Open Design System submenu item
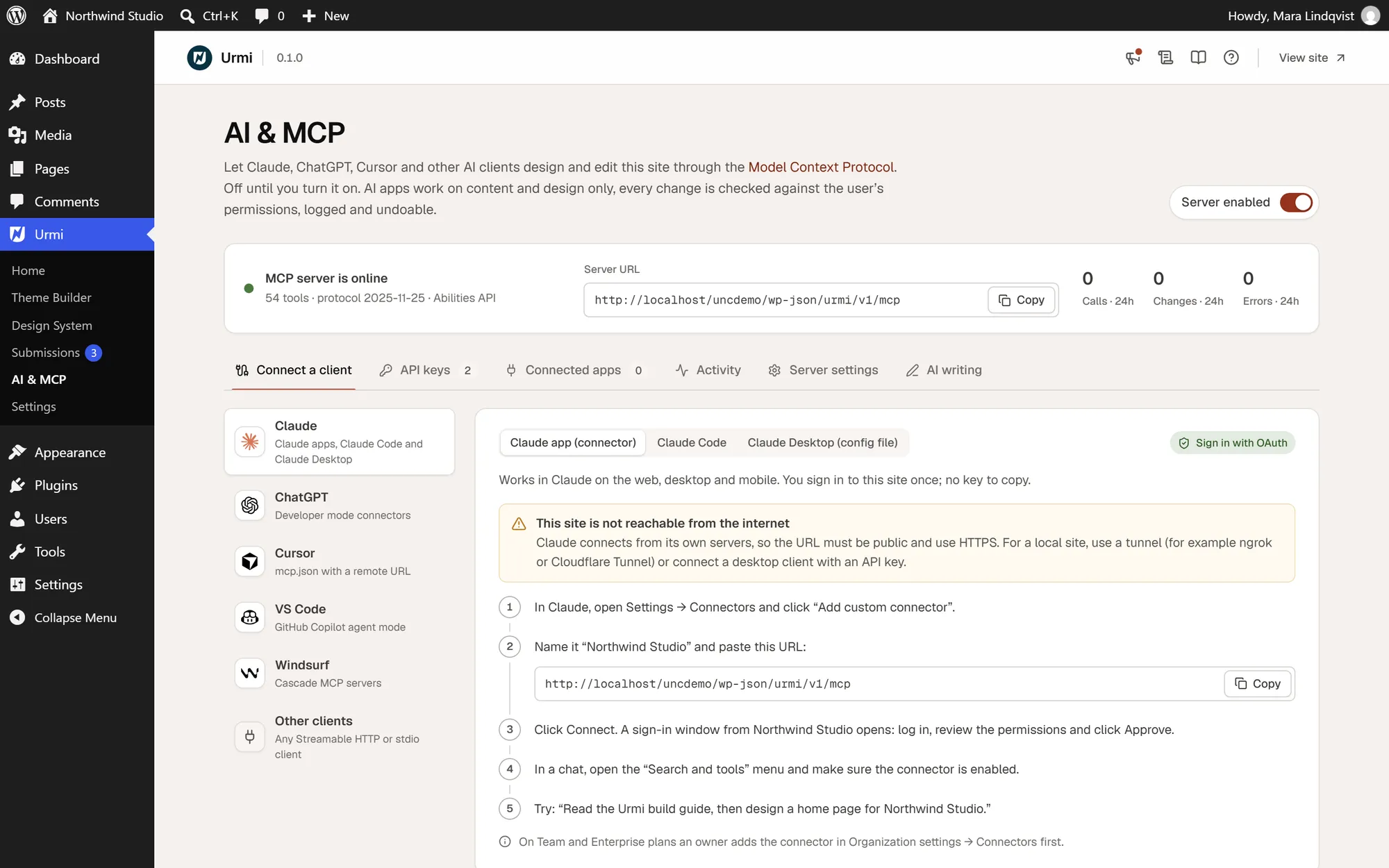Viewport: 1389px width, 868px height. (x=51, y=326)
